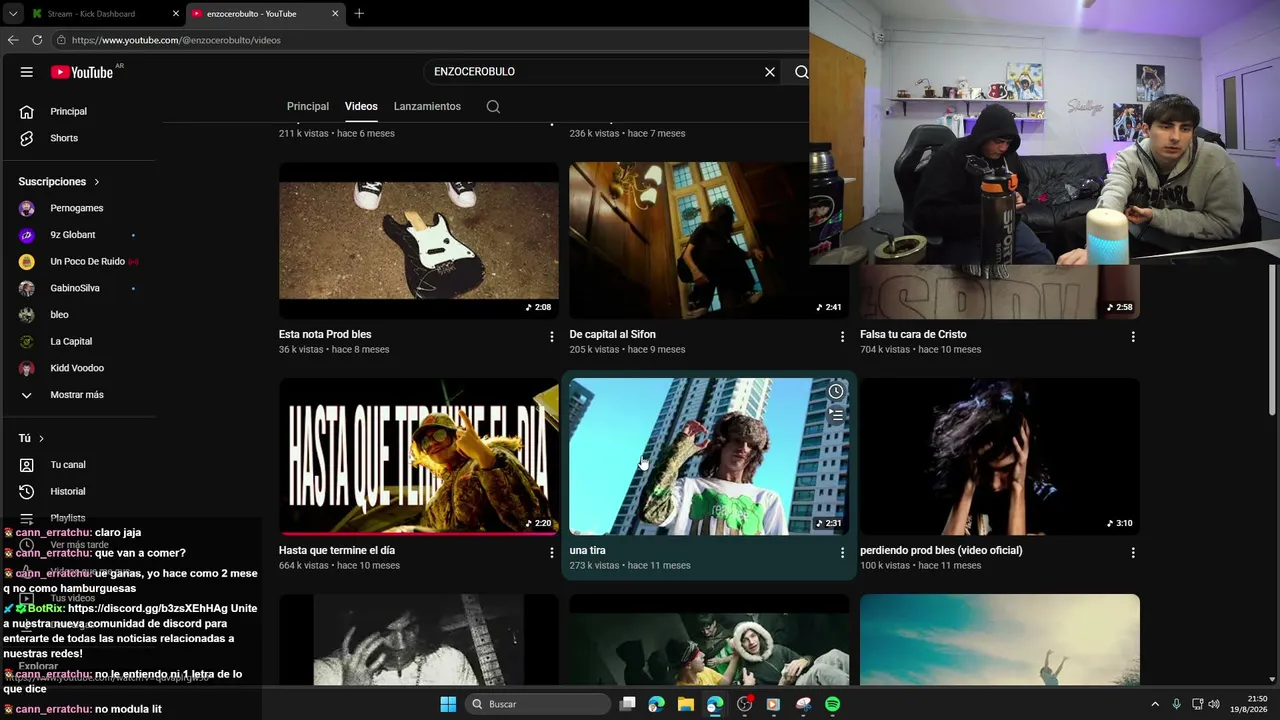This screenshot has width=1280, height=720.
Task: Select the enzocerobulto - YouTube browser tab
Action: coord(265,14)
